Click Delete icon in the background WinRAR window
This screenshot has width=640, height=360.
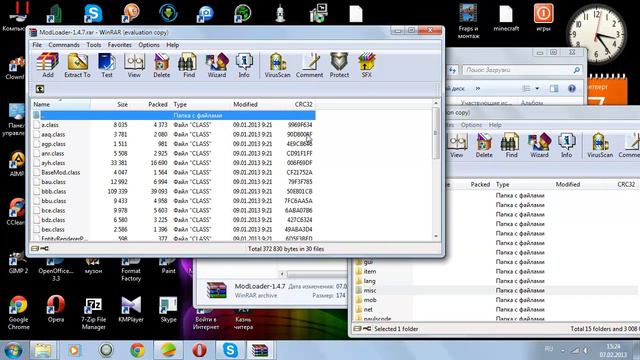484,145
